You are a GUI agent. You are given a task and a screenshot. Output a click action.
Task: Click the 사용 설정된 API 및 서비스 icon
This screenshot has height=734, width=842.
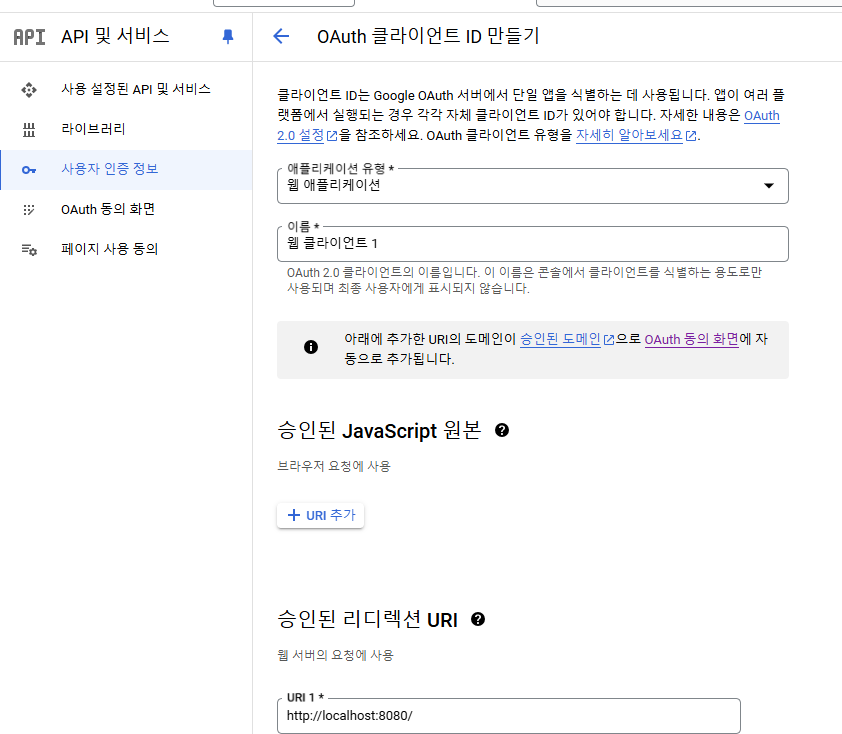click(x=29, y=89)
